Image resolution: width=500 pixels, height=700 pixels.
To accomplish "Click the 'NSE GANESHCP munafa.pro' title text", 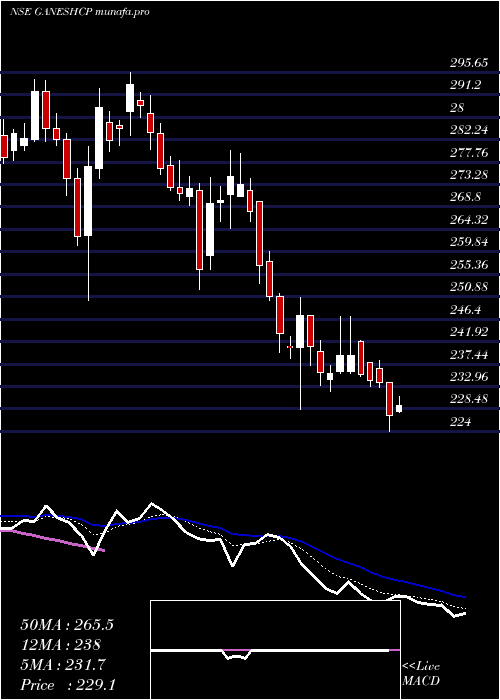I will [x=79, y=12].
